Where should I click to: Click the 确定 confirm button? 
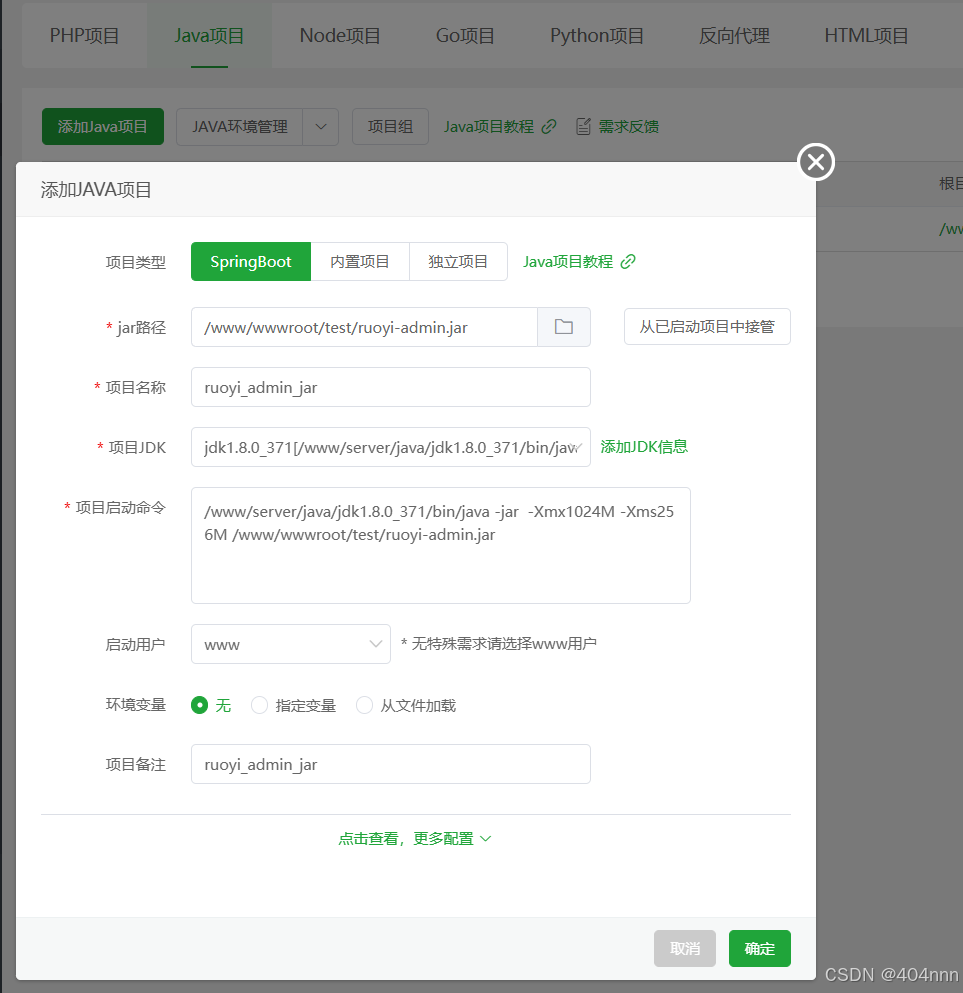(x=760, y=948)
